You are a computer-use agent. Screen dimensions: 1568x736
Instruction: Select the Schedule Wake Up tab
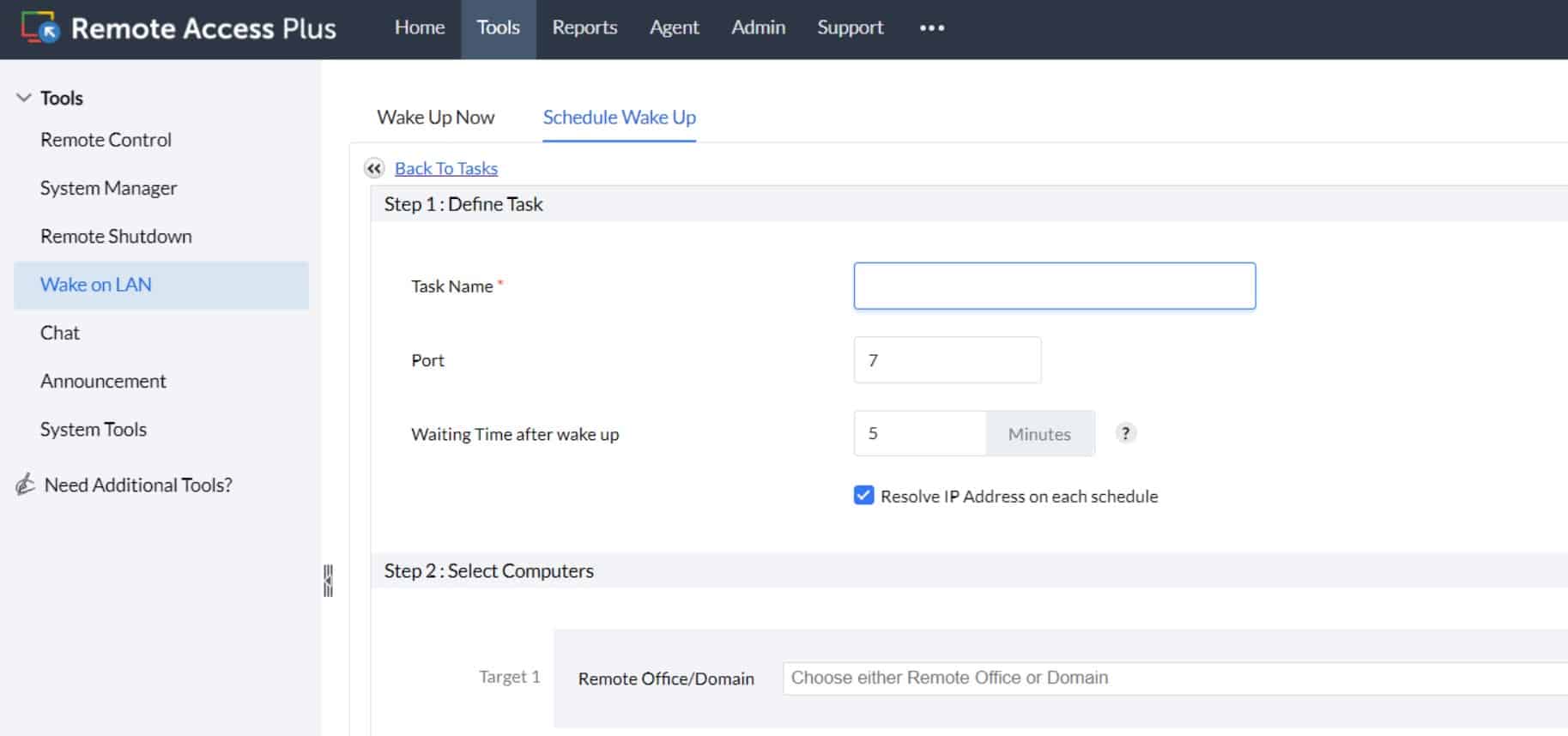(620, 118)
